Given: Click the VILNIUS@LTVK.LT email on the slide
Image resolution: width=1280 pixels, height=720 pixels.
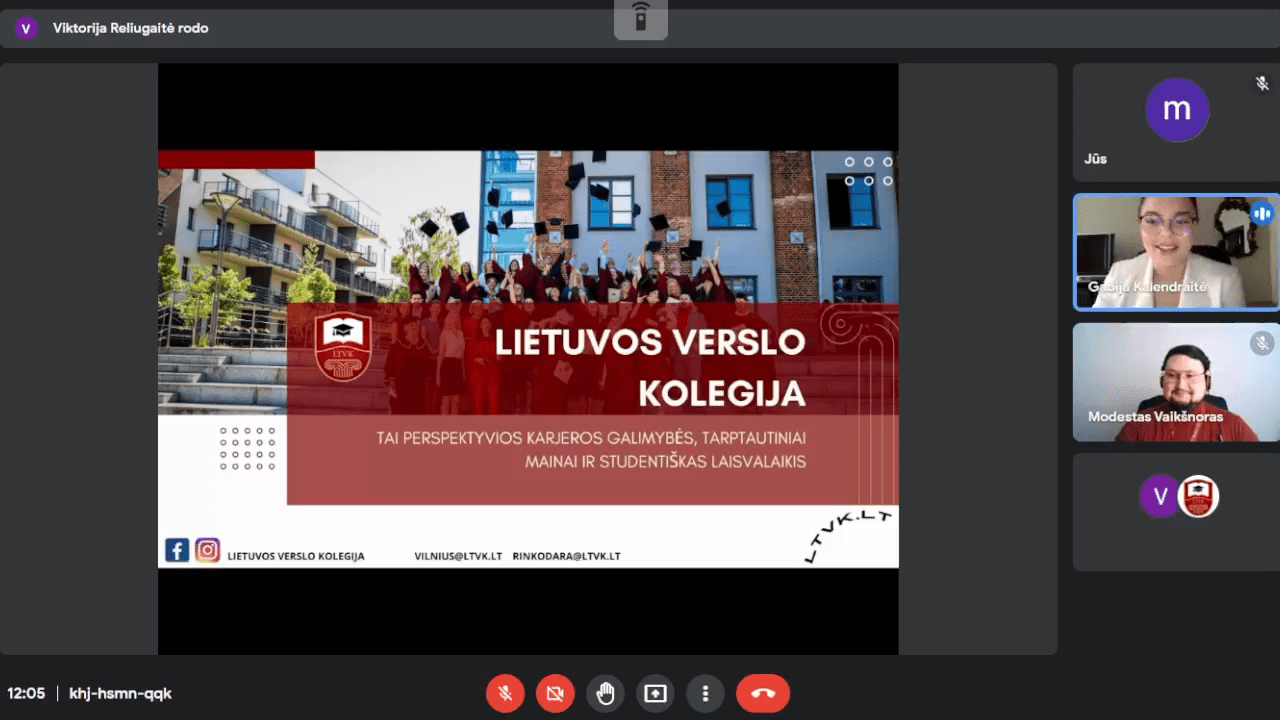Looking at the screenshot, I should (x=458, y=556).
